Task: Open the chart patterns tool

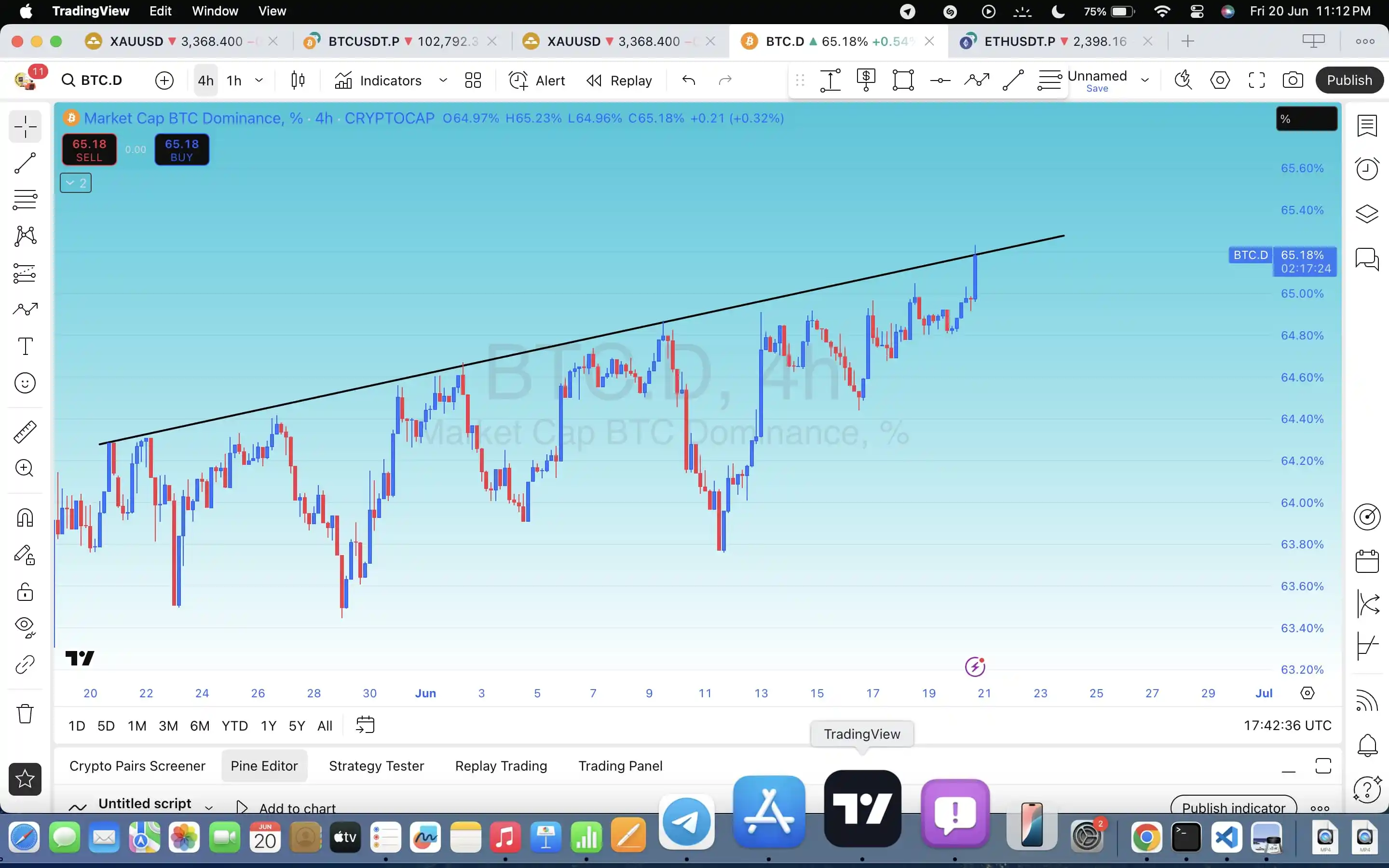Action: click(25, 236)
